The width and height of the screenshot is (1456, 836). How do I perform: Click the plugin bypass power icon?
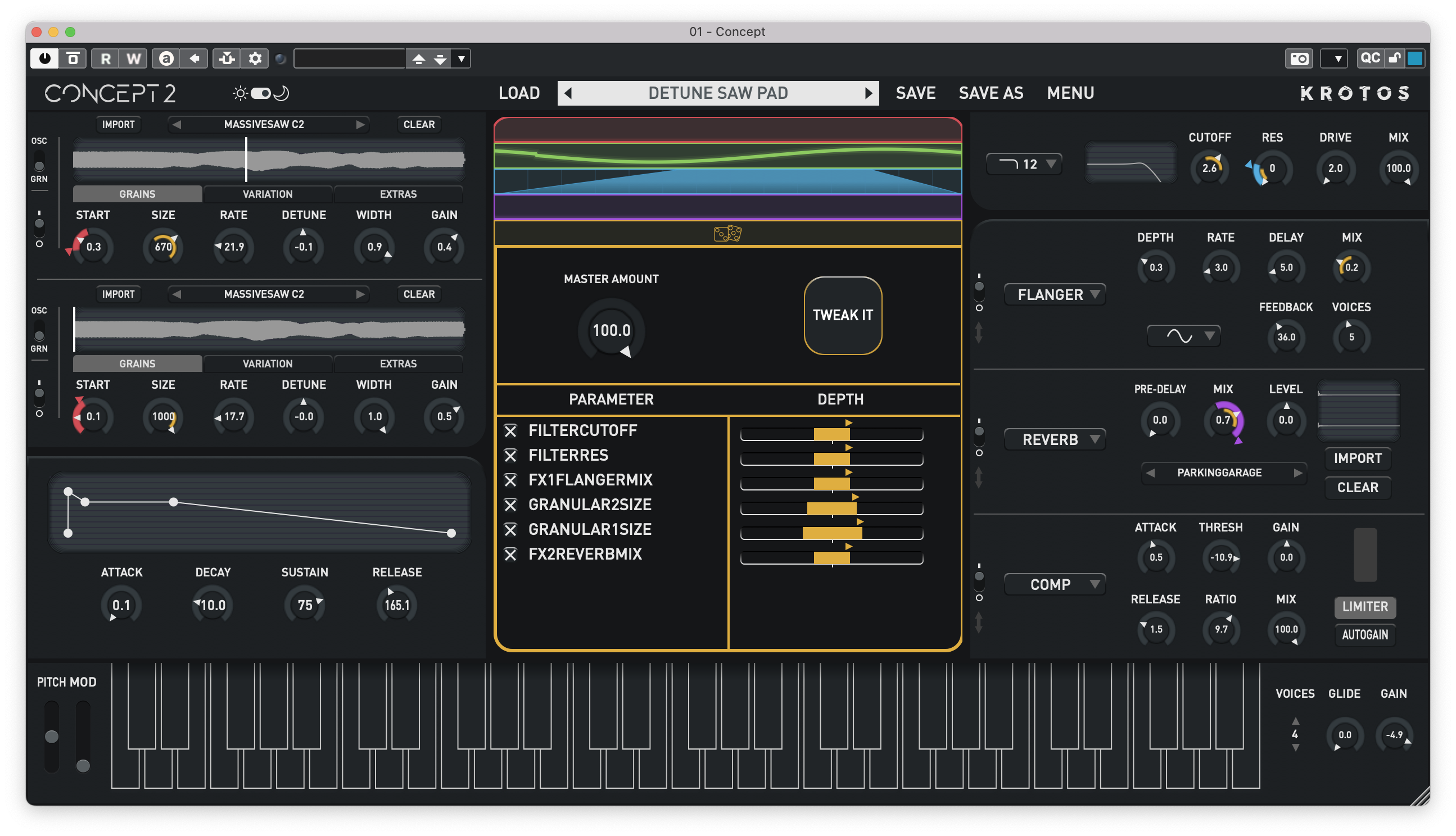(44, 58)
